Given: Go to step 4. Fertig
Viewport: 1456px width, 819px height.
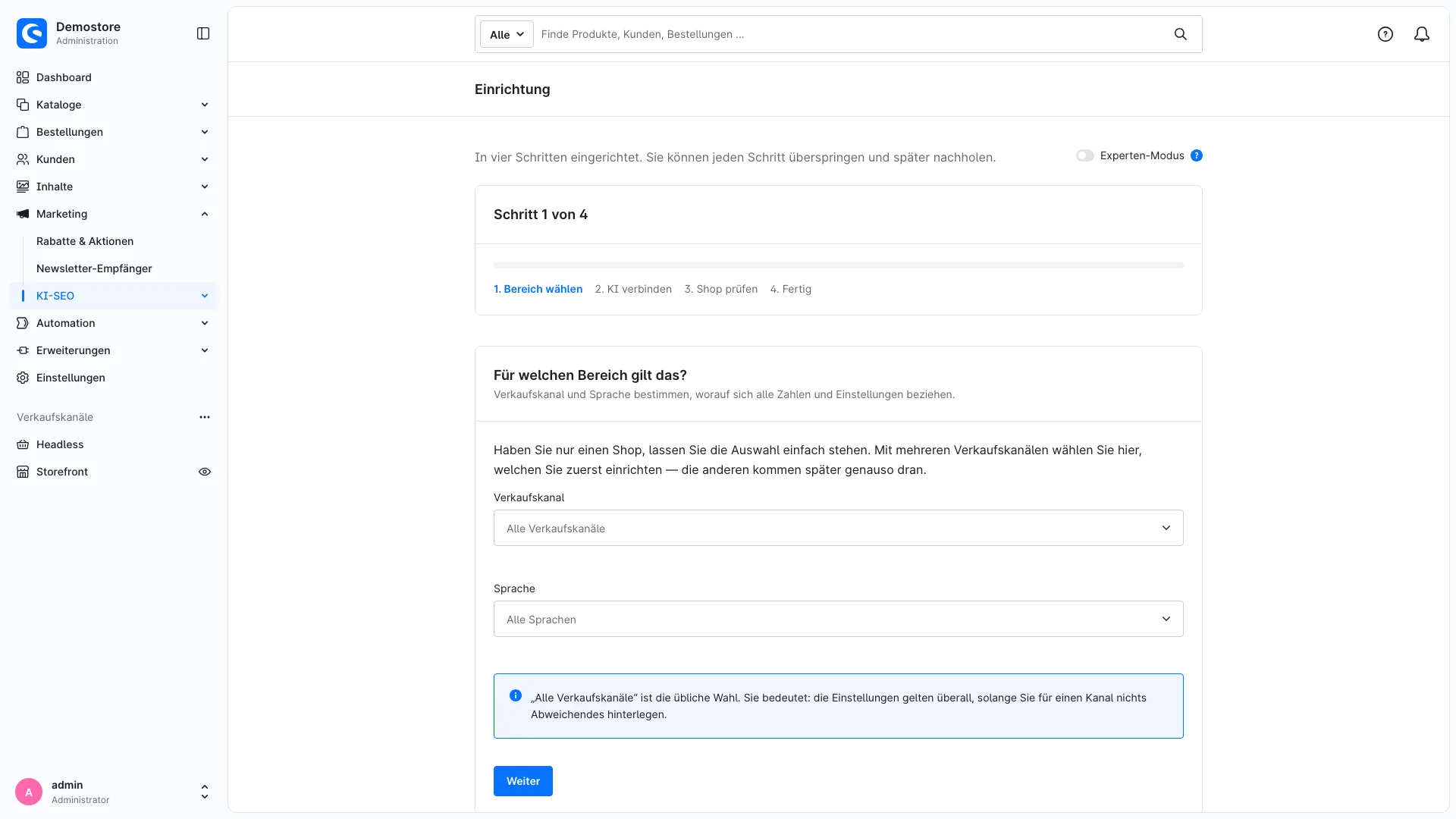Looking at the screenshot, I should tap(791, 289).
